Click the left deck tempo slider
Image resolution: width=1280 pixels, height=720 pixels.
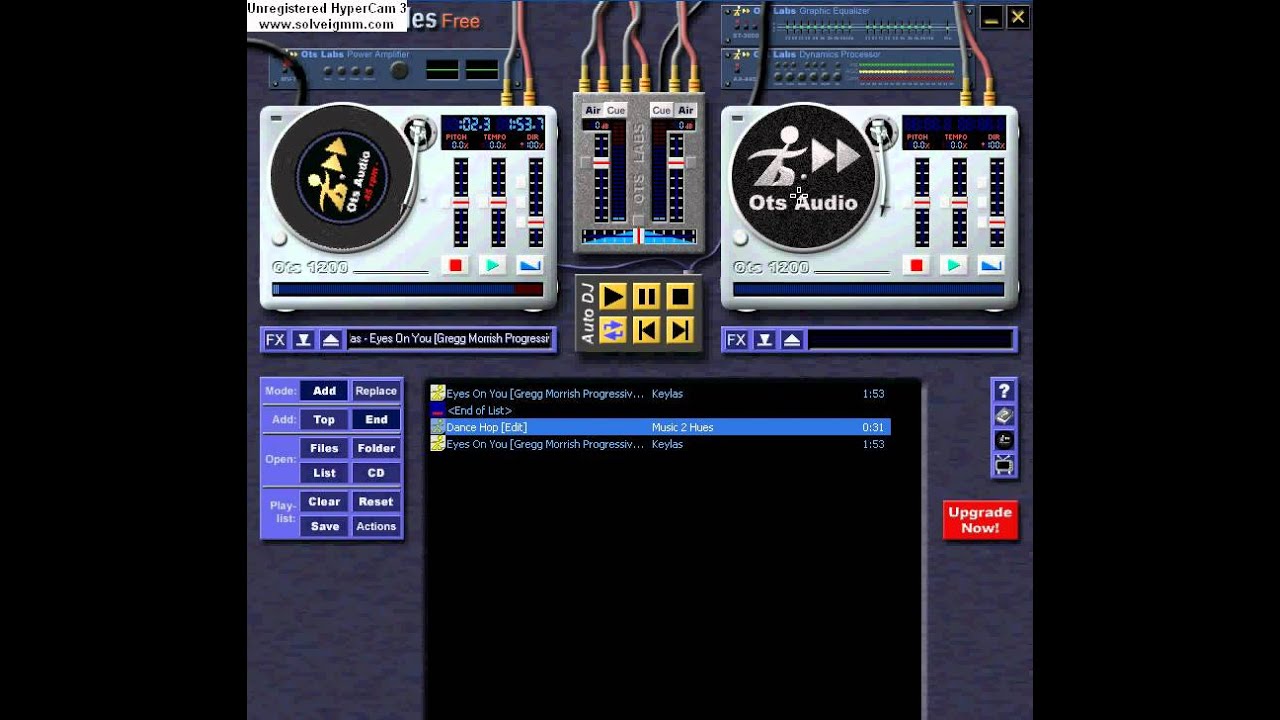(x=497, y=202)
